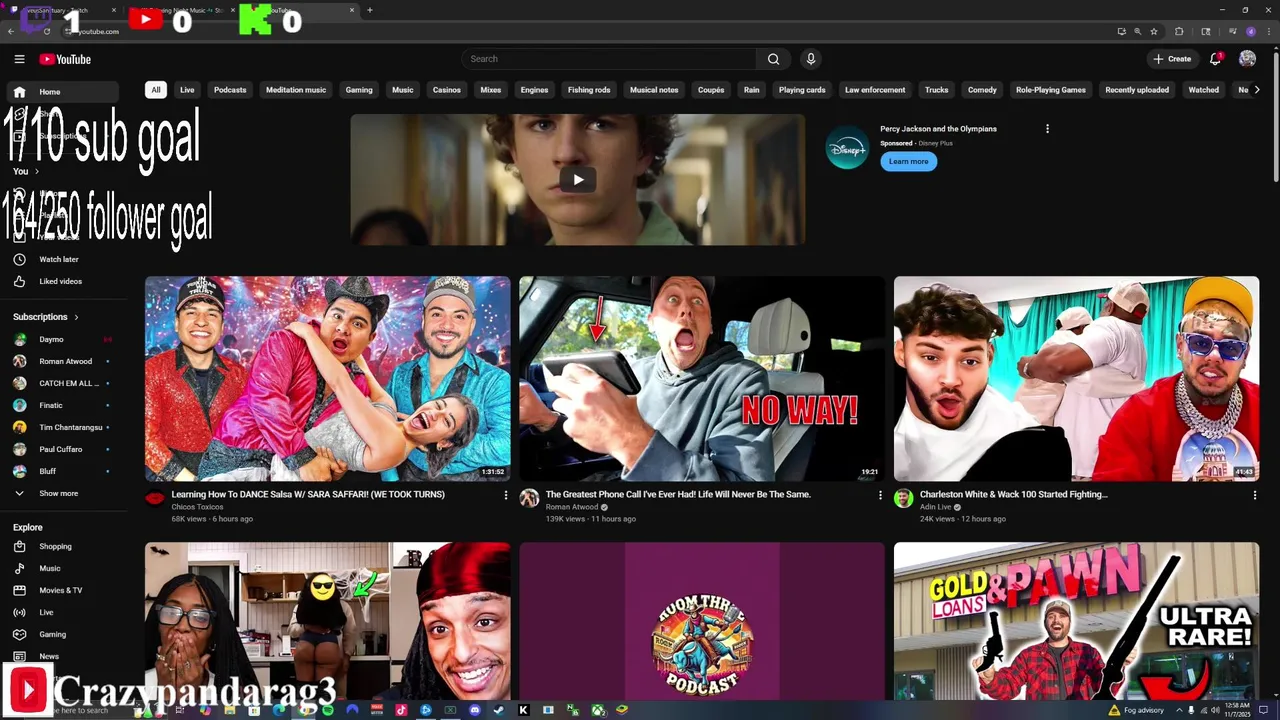Select the Gaming filter chip
The width and height of the screenshot is (1280, 720).
[359, 90]
